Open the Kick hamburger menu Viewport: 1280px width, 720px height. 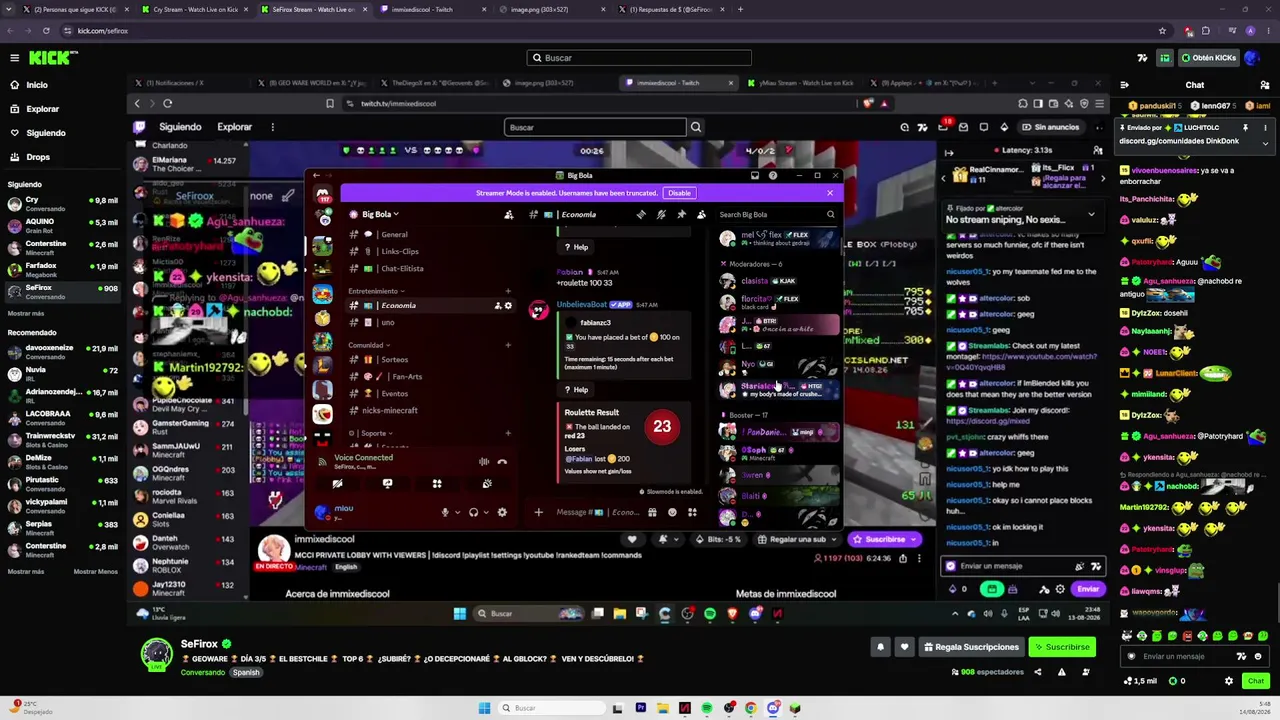(14, 58)
